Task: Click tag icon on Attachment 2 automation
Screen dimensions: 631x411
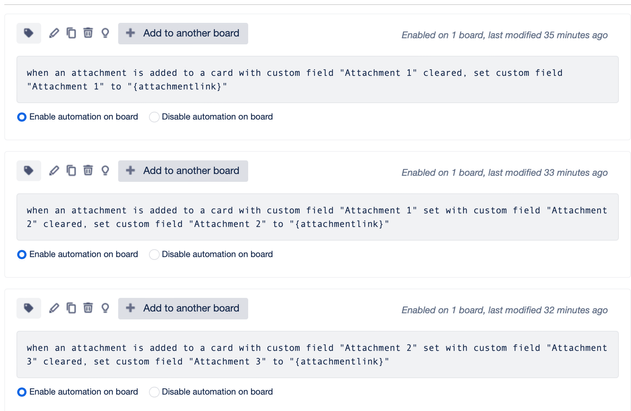Action: tap(29, 171)
